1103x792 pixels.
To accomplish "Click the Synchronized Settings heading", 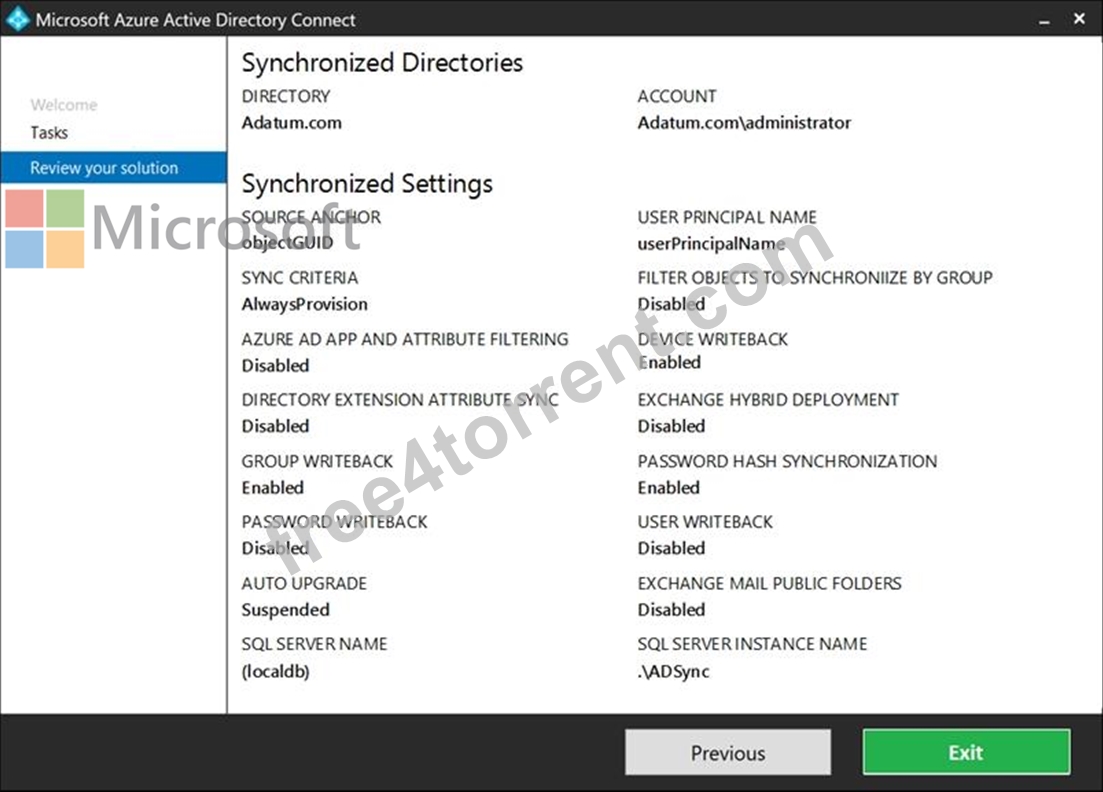I will pyautogui.click(x=367, y=184).
